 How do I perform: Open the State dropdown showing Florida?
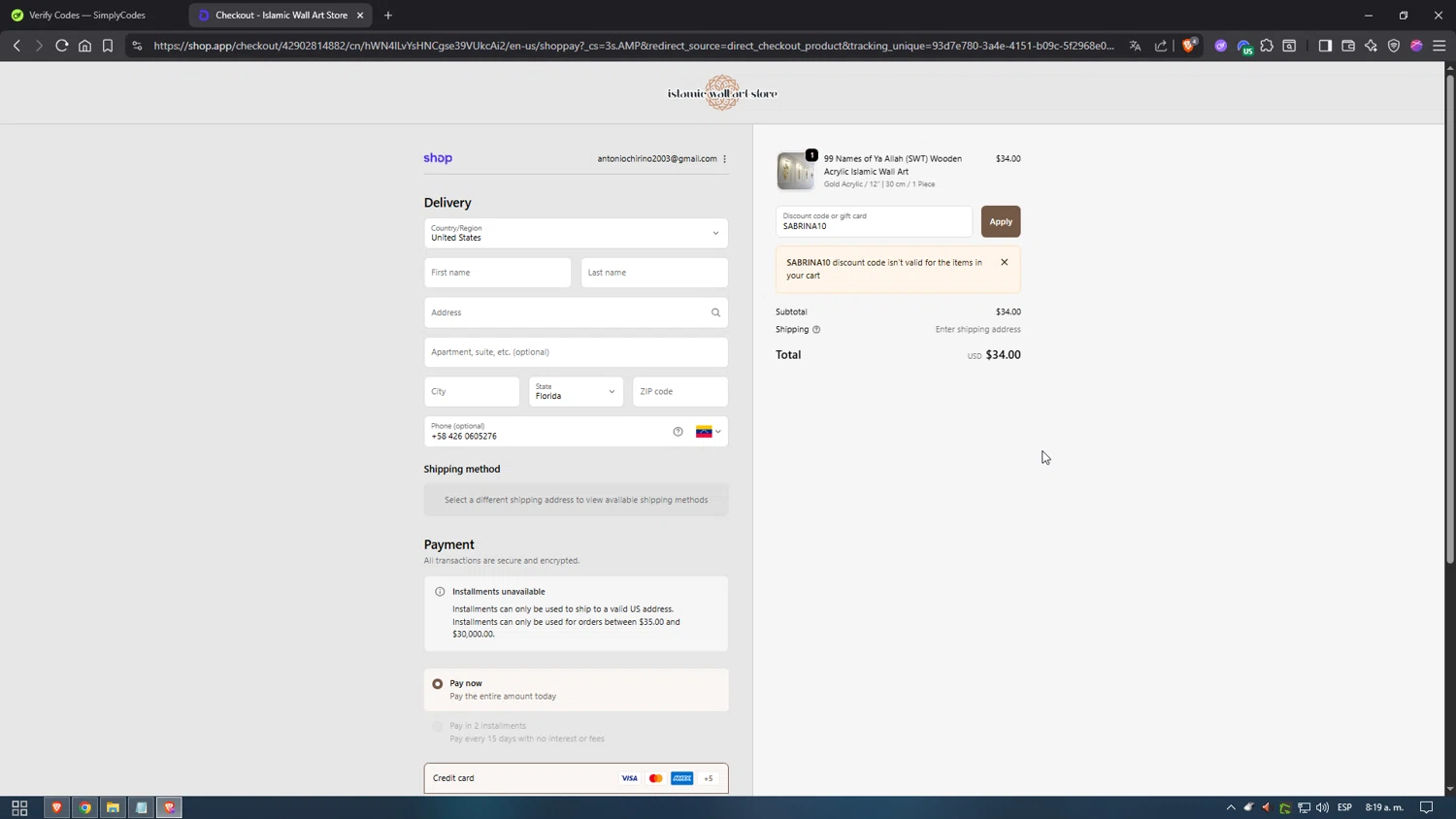pos(576,392)
